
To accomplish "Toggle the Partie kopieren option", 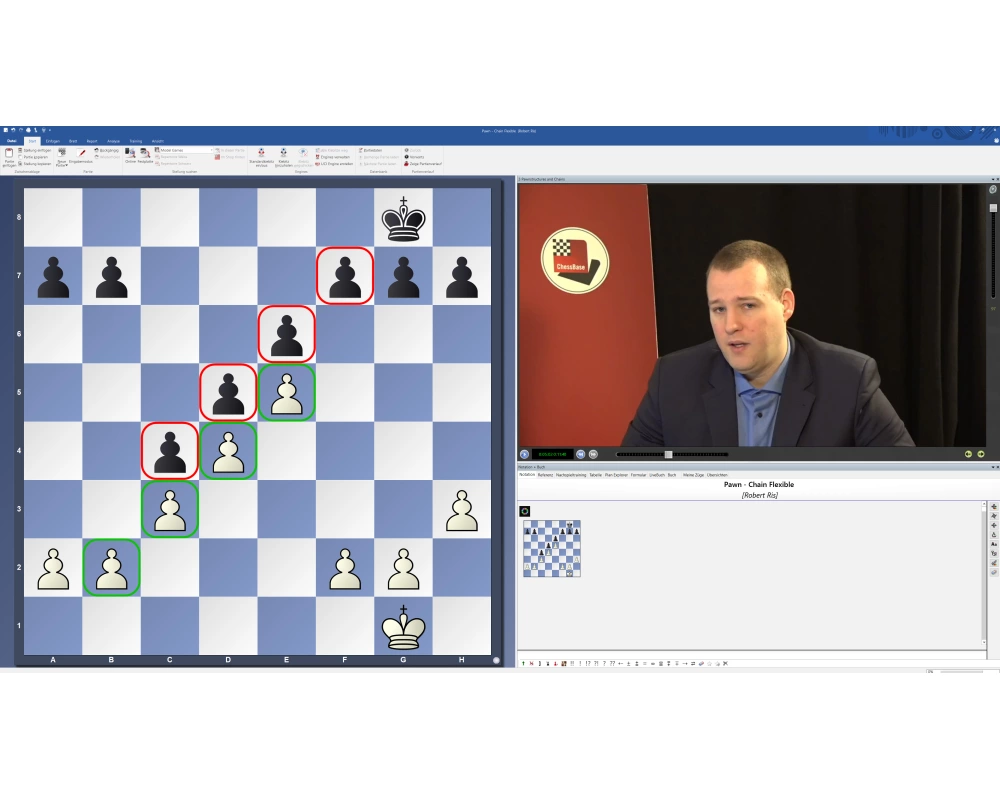I will coord(34,157).
